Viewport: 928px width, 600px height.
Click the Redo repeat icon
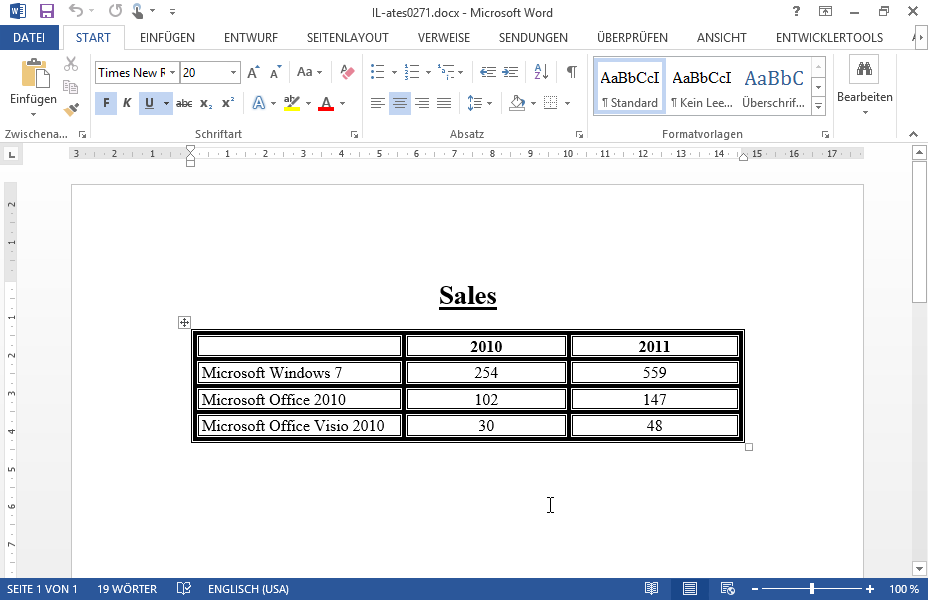[115, 11]
